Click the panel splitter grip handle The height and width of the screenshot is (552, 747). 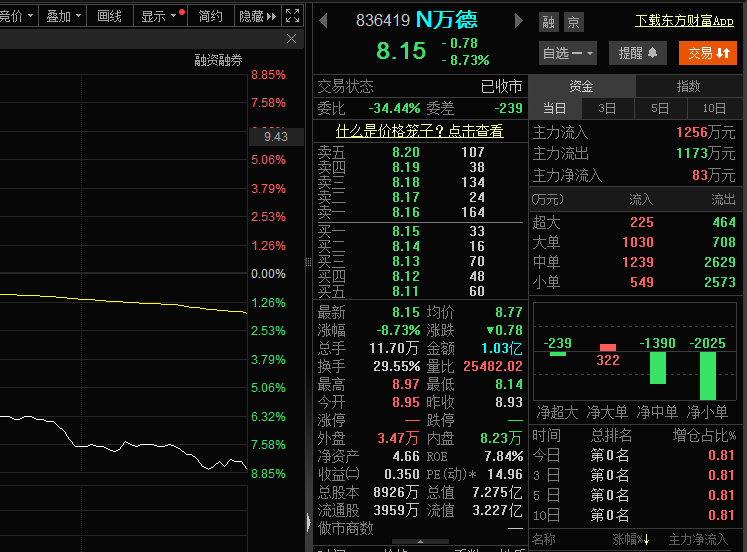308,261
